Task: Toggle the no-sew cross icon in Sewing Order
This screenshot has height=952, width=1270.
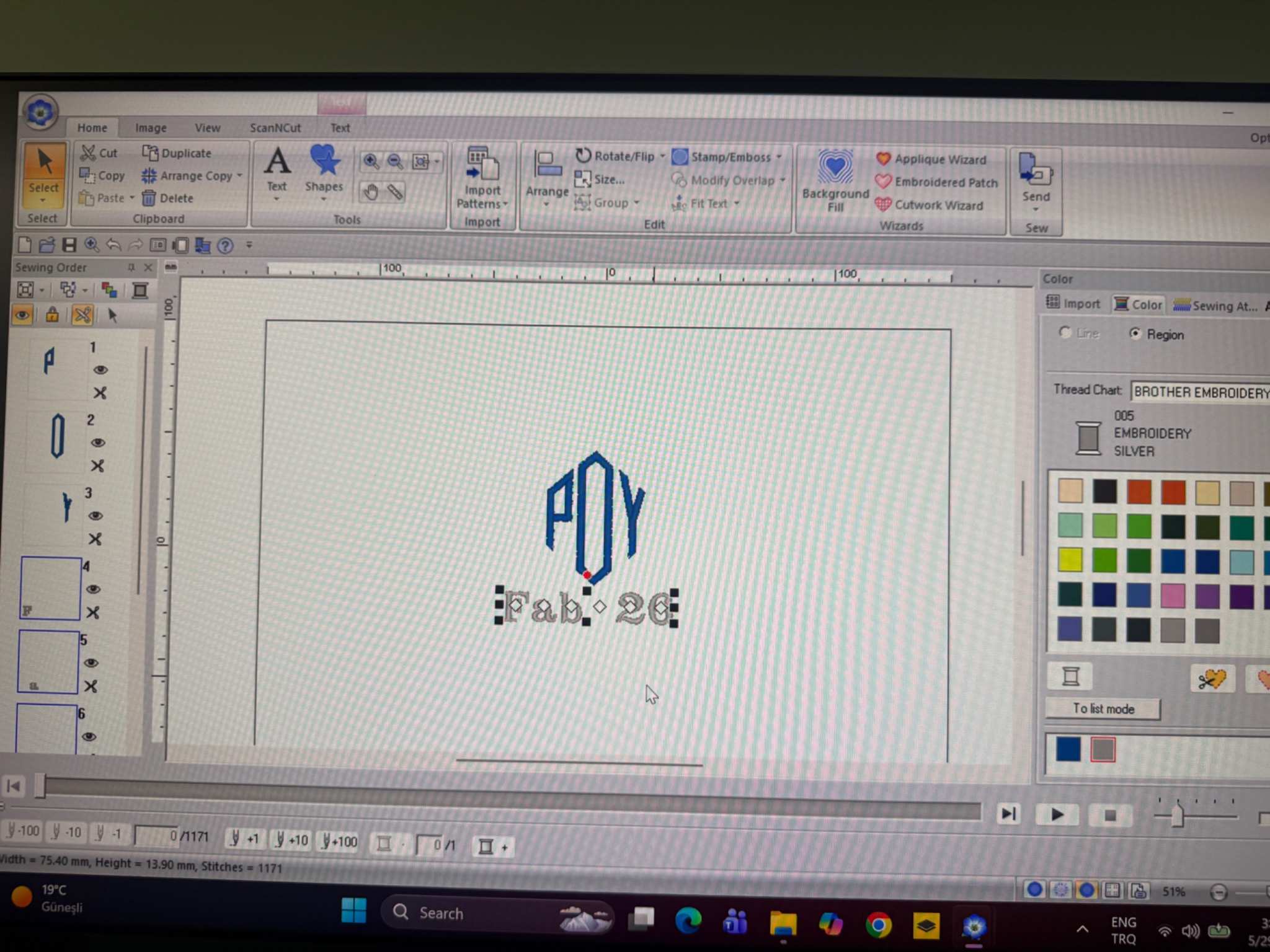Action: (x=82, y=315)
